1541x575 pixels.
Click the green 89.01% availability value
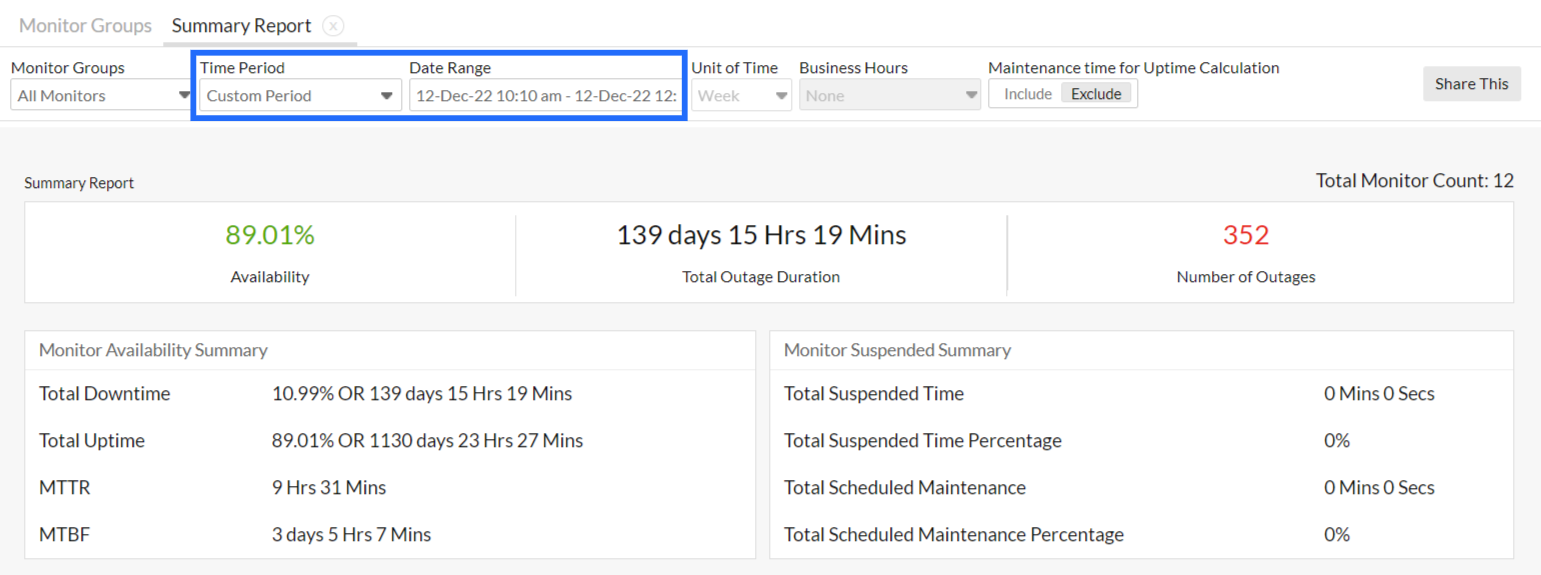(x=270, y=235)
